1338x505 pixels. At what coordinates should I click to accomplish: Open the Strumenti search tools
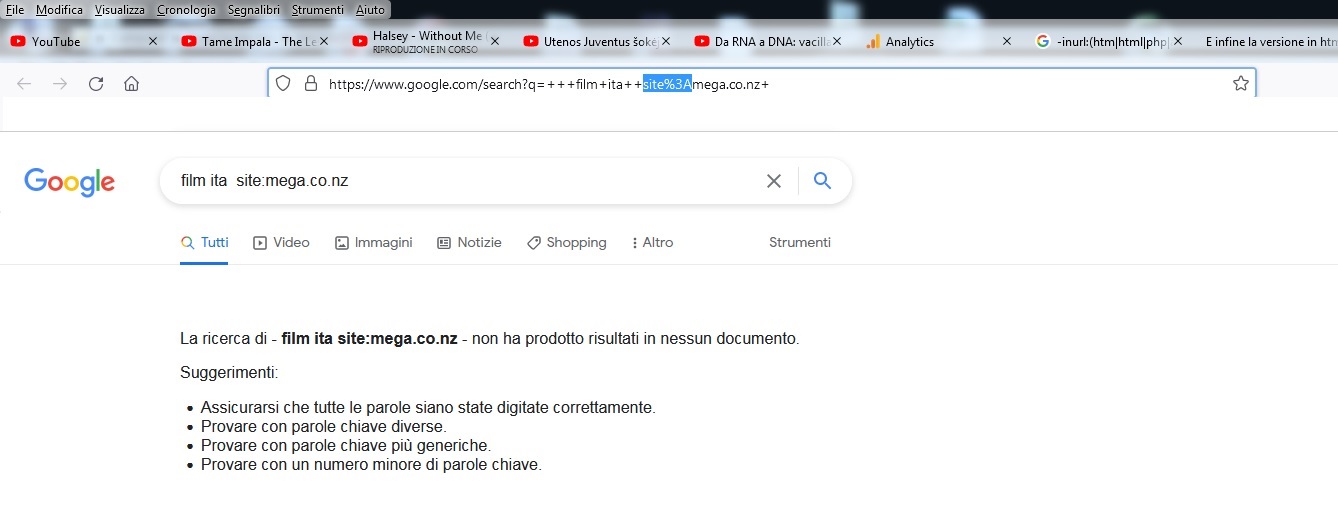(800, 242)
